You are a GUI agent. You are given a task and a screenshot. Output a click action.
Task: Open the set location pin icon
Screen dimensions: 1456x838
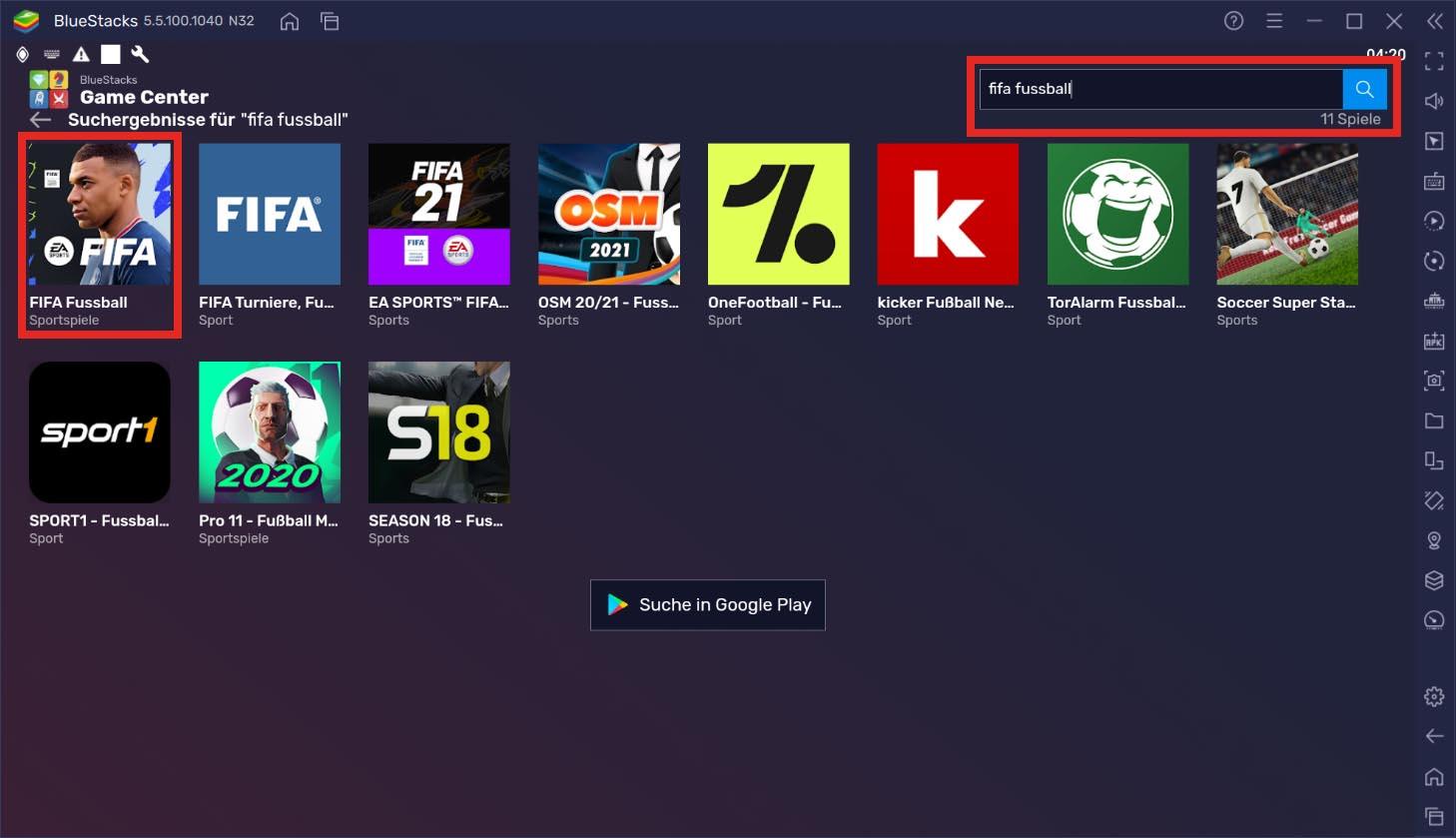coord(1434,540)
